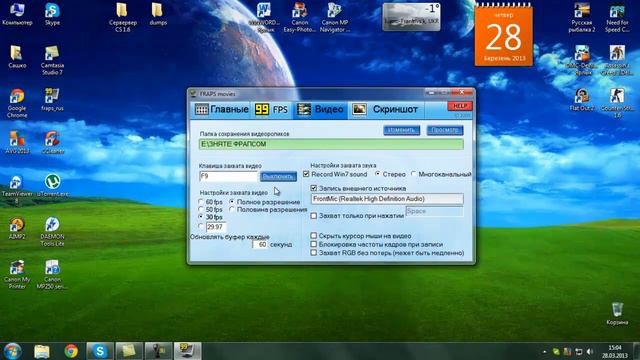
Task: Click the Русская рыбалка 2 desktop icon
Action: click(582, 18)
